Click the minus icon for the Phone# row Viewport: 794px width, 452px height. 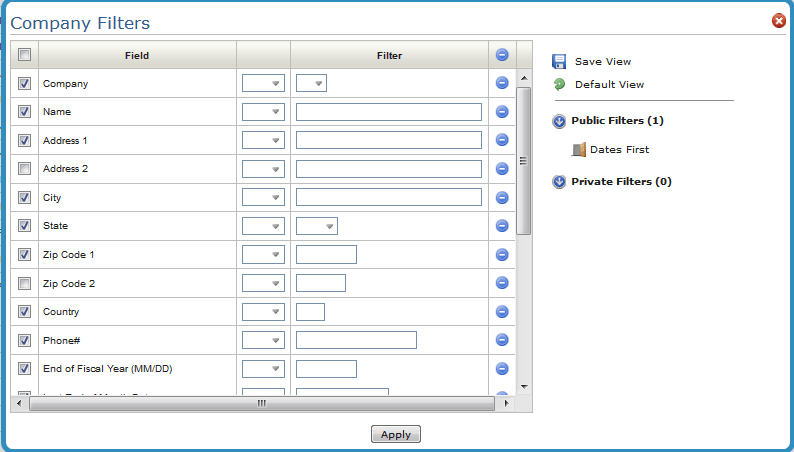[502, 340]
